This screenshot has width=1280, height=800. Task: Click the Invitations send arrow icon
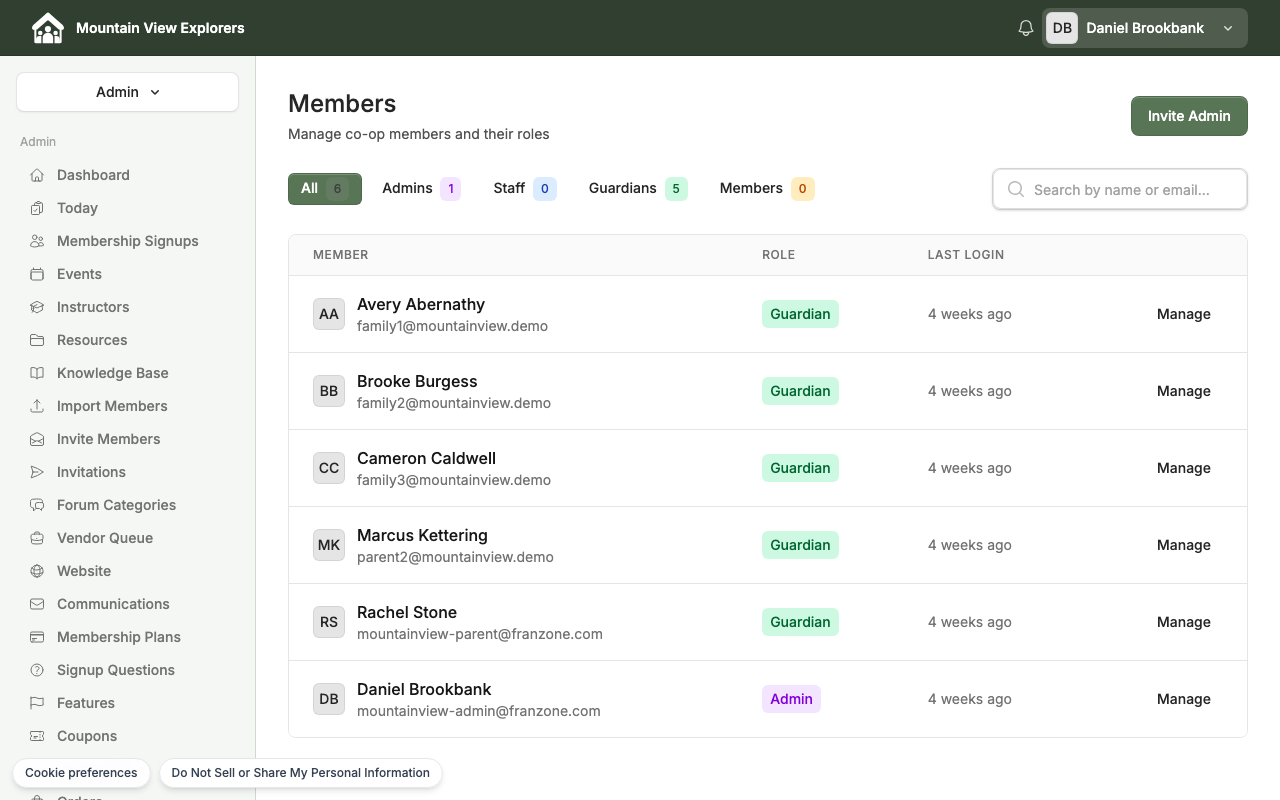pos(37,472)
